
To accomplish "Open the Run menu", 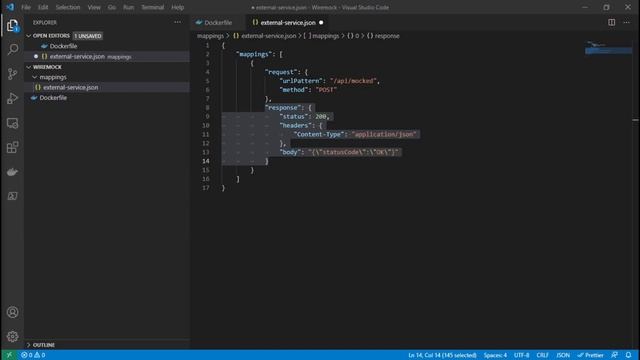I will [128, 7].
